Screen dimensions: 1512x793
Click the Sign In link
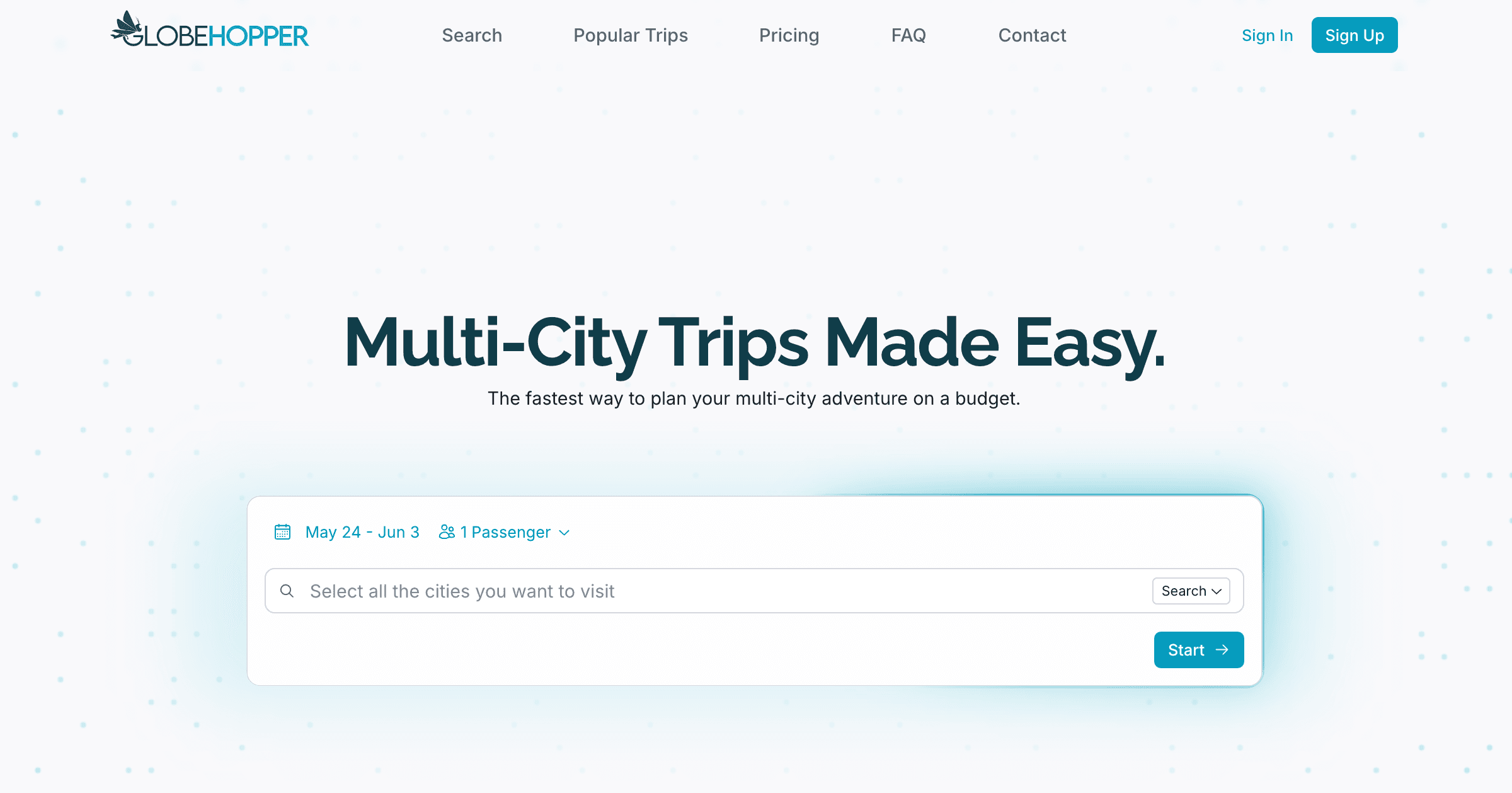(1267, 35)
